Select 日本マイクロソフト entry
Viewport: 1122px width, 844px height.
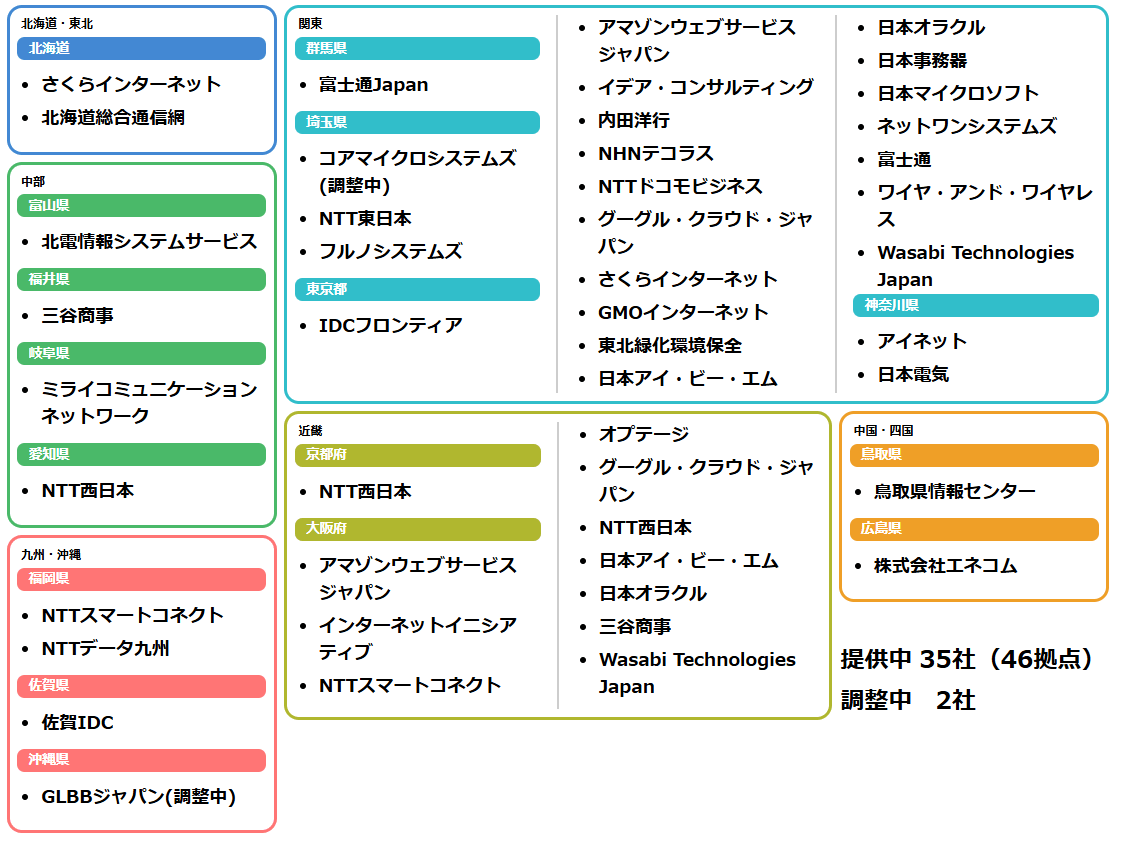tap(958, 94)
